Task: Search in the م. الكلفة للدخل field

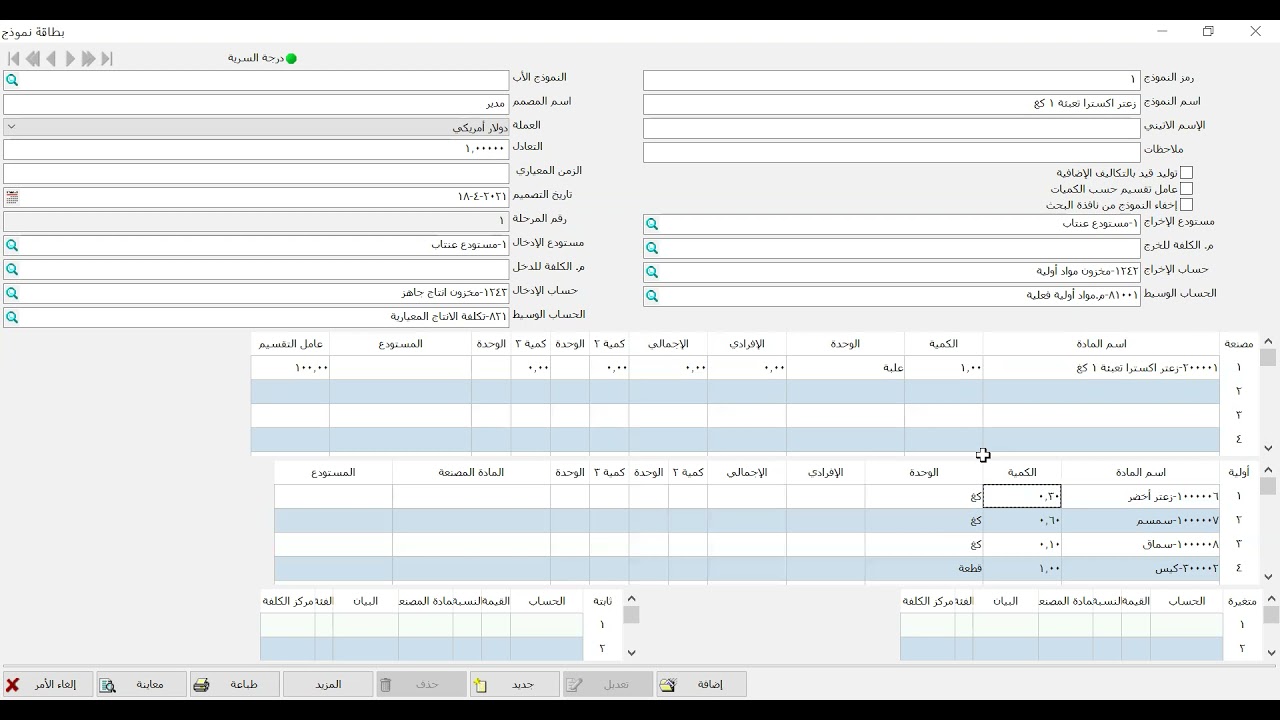Action: [x=12, y=269]
